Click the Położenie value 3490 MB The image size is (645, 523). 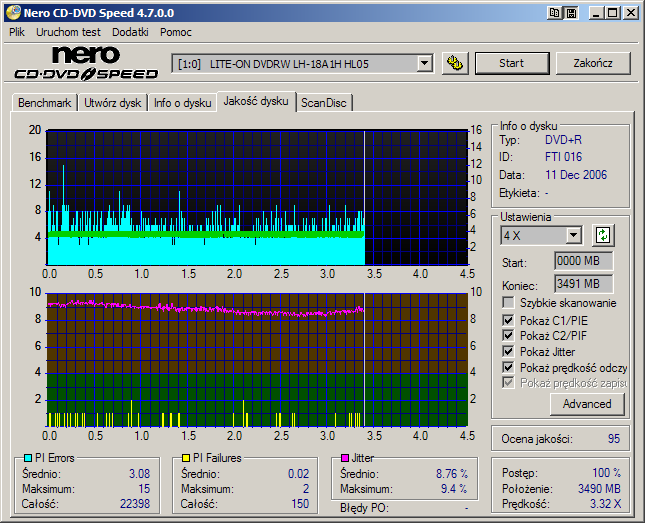pos(599,488)
